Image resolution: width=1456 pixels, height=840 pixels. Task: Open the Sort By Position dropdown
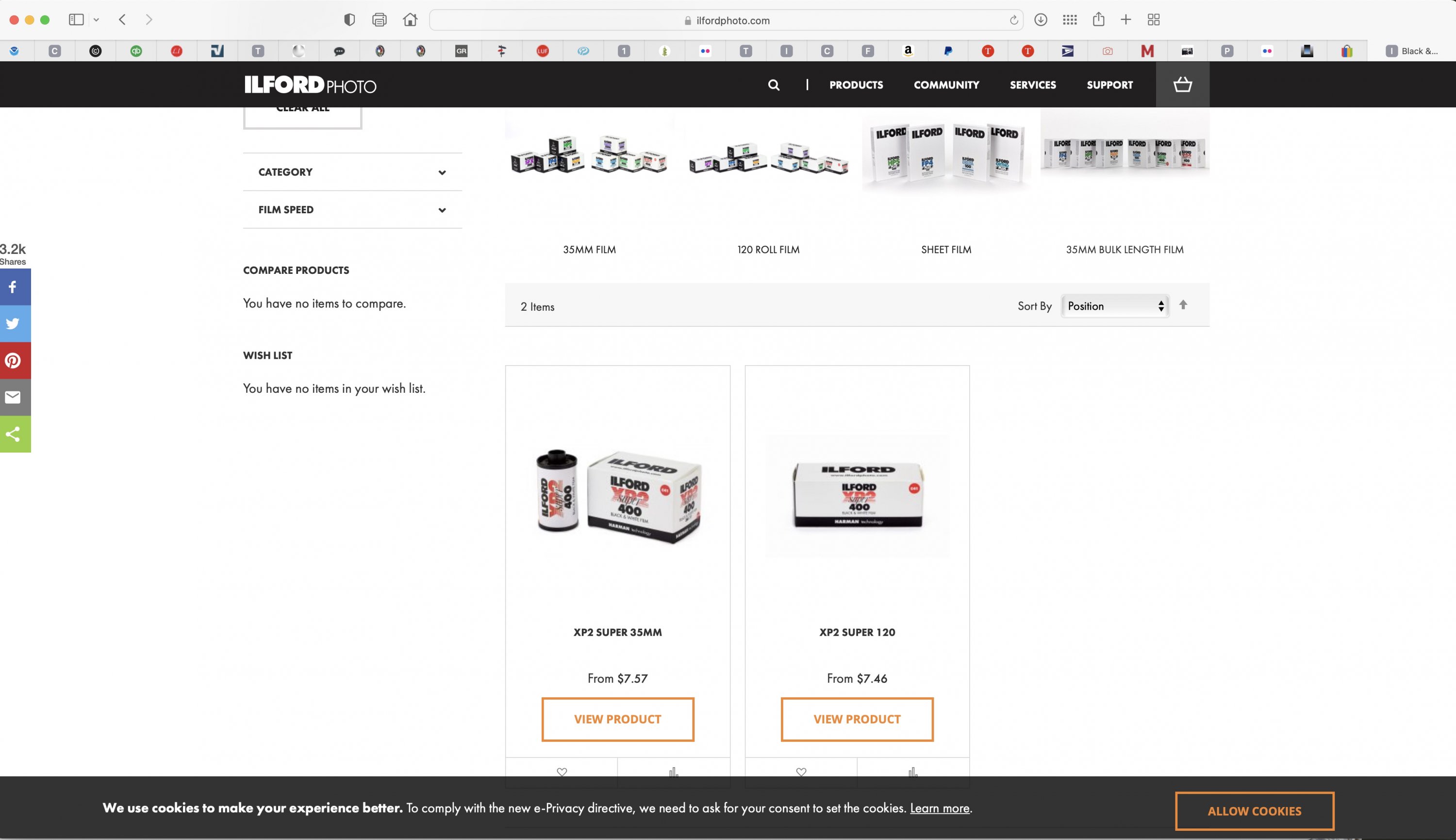1115,306
